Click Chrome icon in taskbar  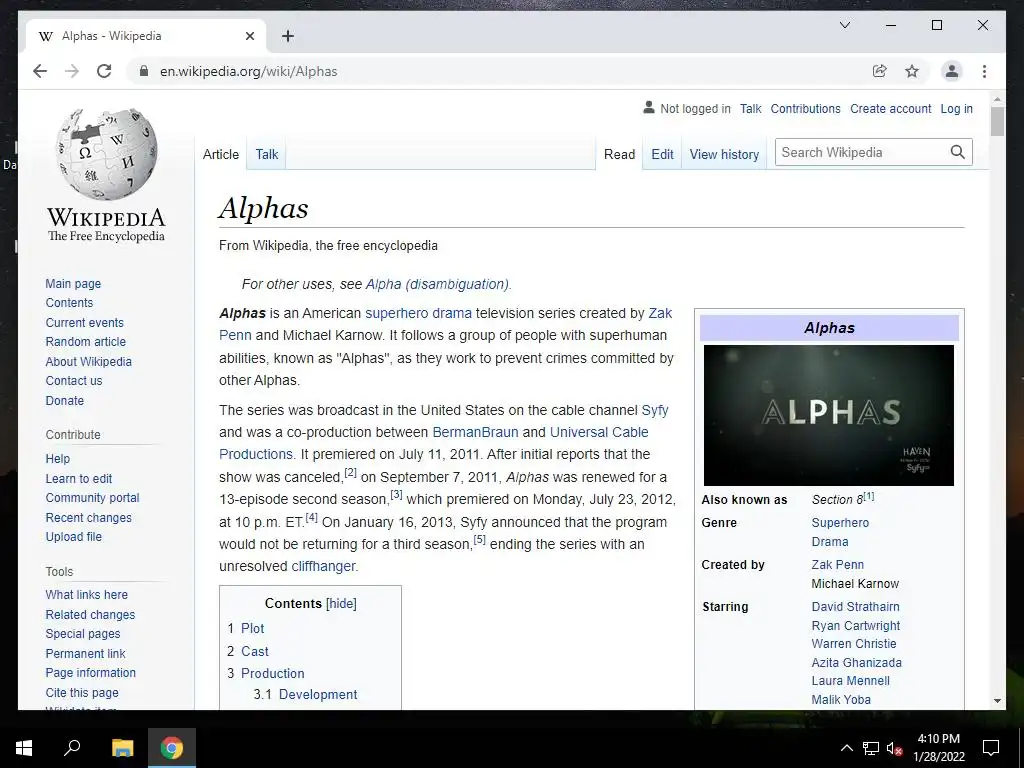coord(172,748)
